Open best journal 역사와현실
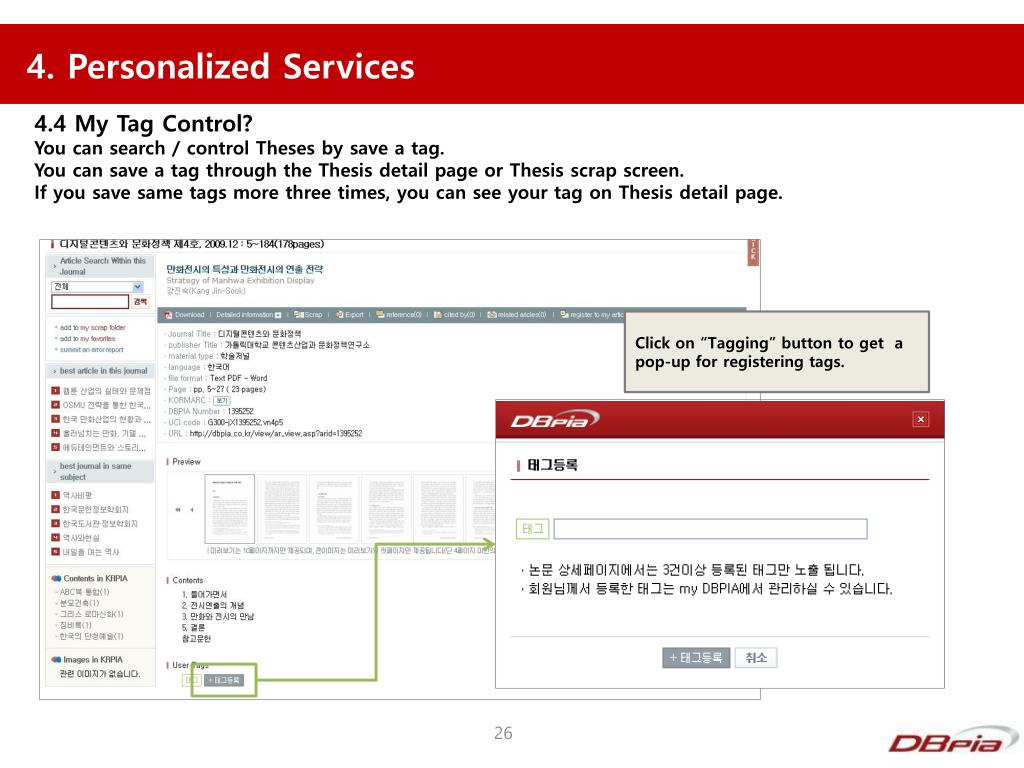The width and height of the screenshot is (1024, 768). (x=76, y=537)
